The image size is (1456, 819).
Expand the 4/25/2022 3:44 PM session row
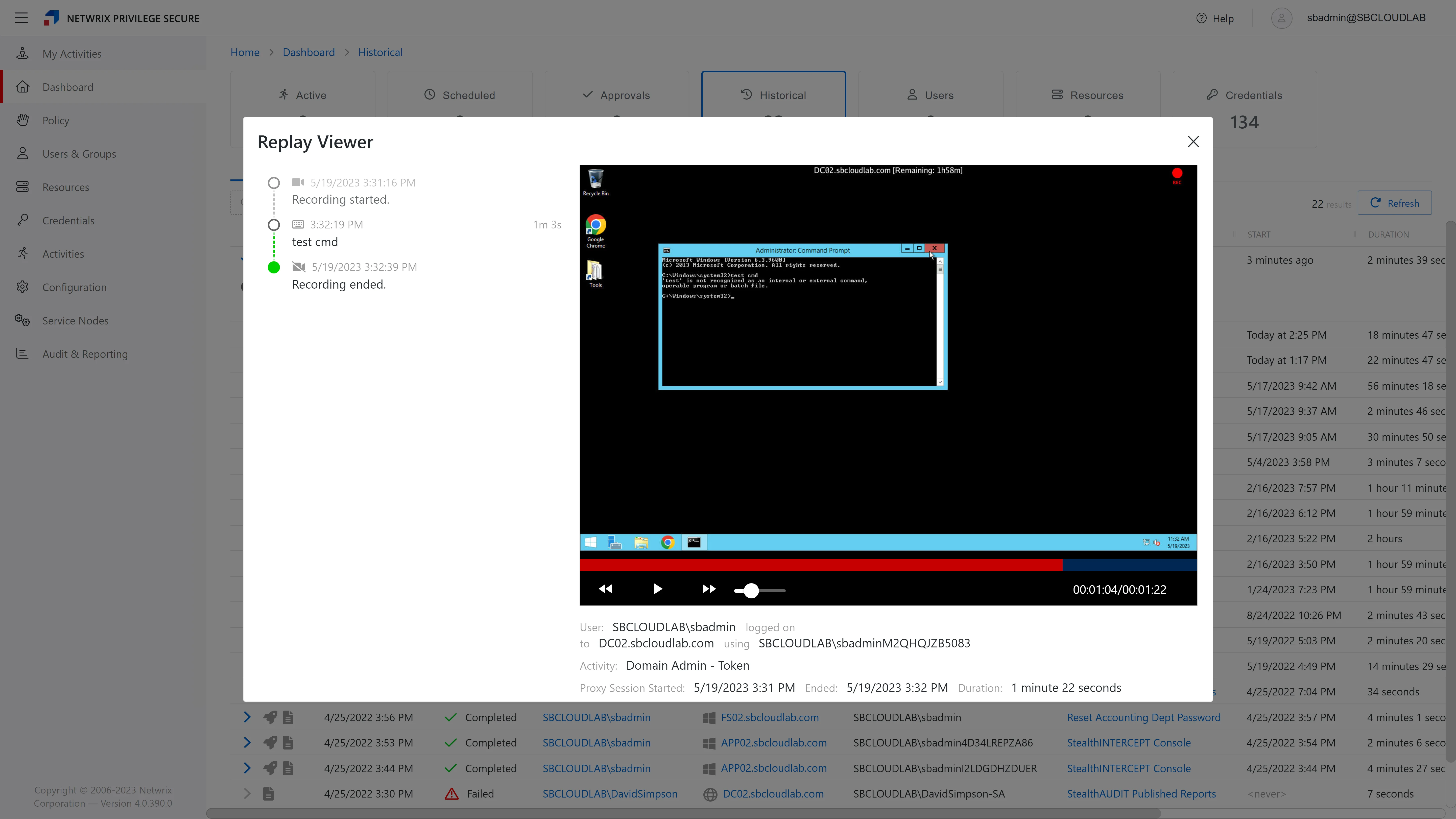pos(247,768)
